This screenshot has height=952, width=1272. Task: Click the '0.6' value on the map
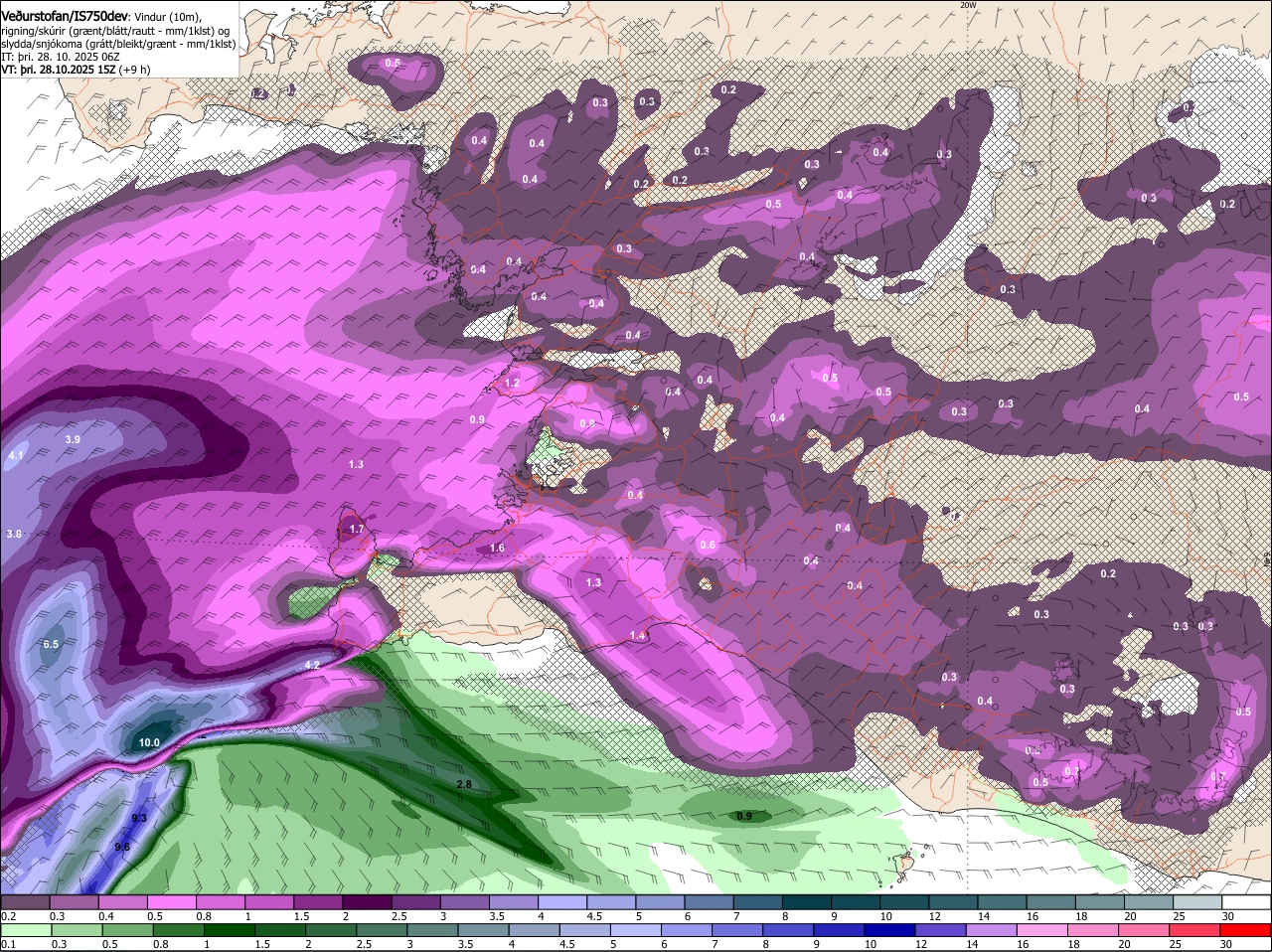(708, 545)
